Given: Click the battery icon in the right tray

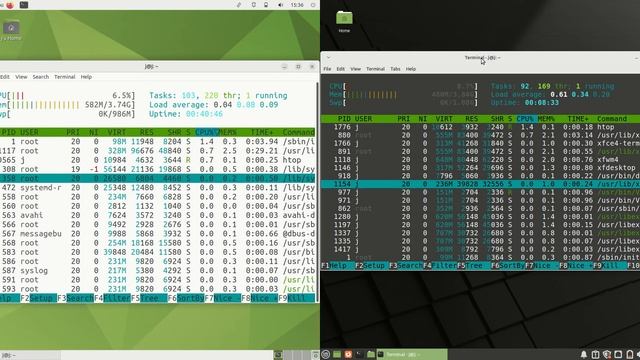Looking at the screenshot, I should 629,354.
